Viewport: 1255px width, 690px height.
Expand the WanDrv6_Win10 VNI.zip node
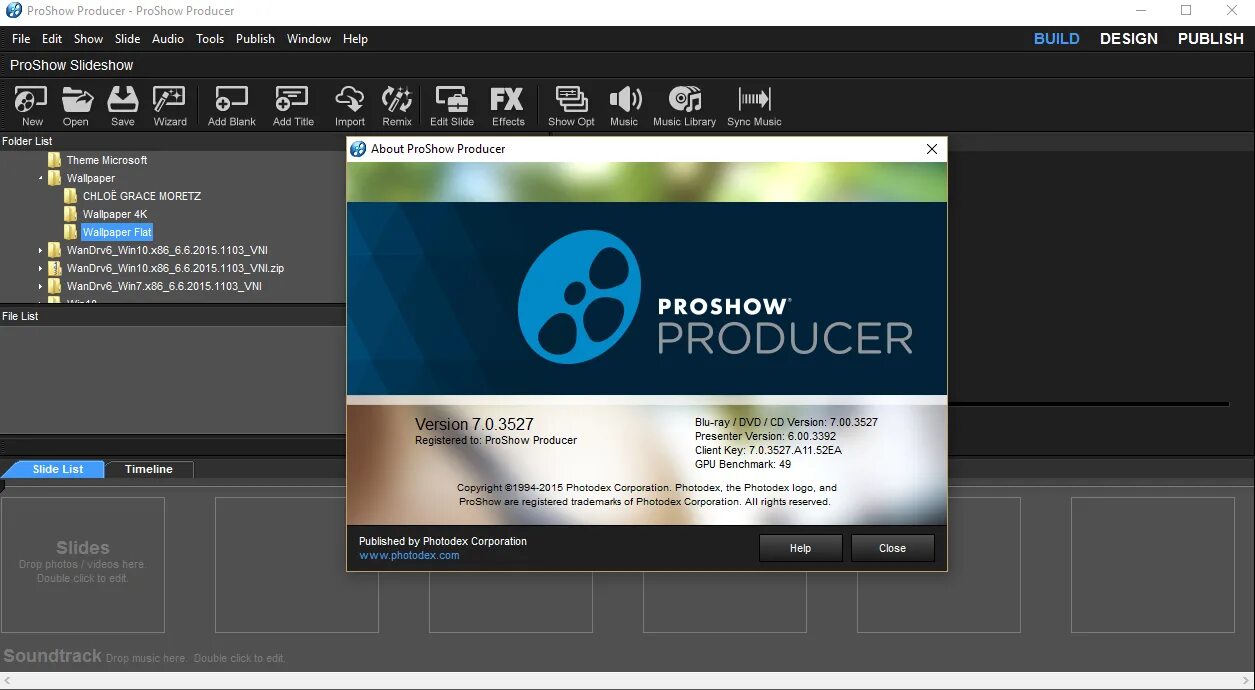point(41,268)
